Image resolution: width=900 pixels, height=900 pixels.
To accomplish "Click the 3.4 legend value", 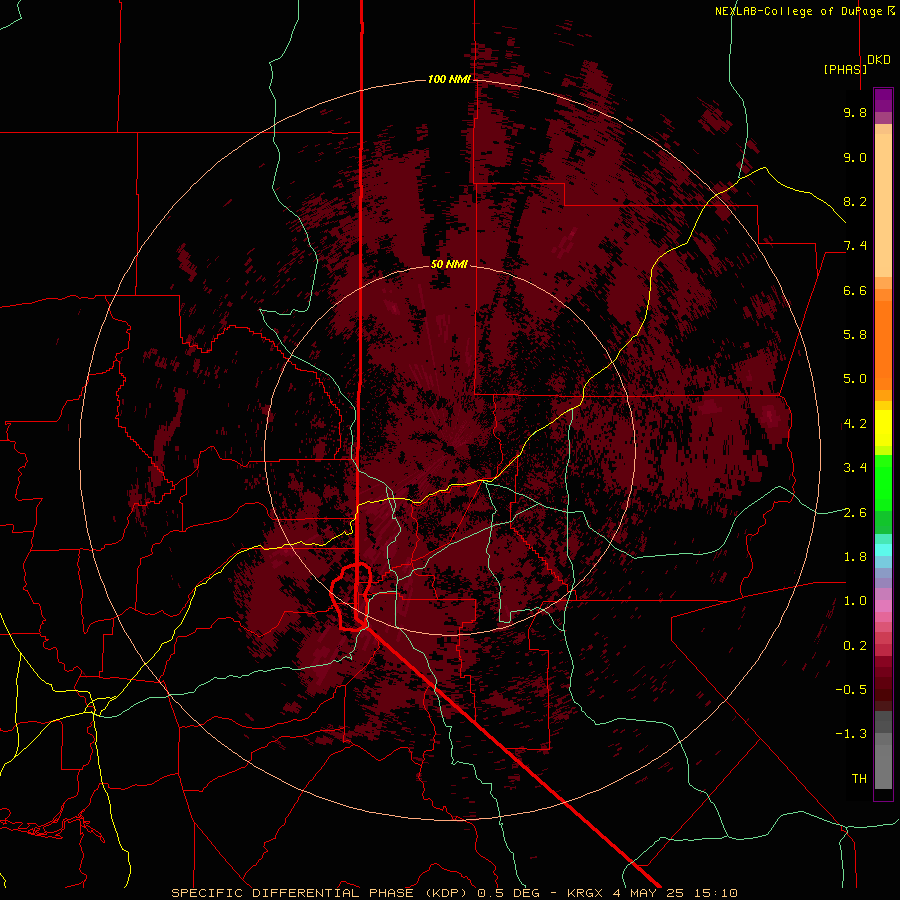I will [855, 468].
